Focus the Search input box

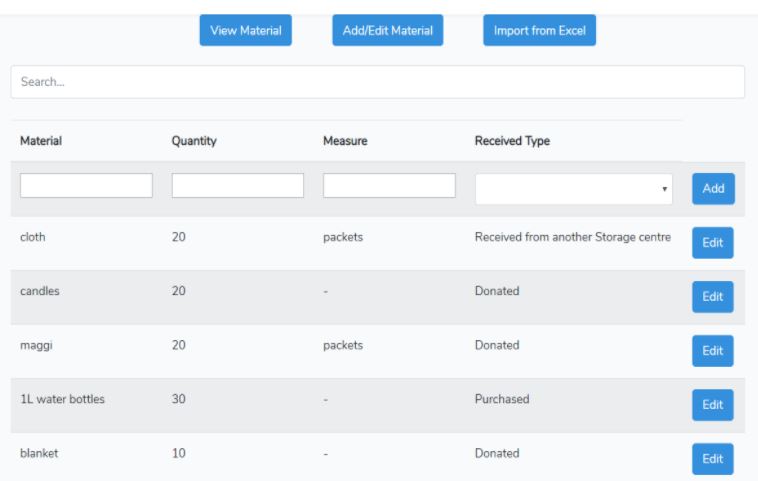click(377, 82)
